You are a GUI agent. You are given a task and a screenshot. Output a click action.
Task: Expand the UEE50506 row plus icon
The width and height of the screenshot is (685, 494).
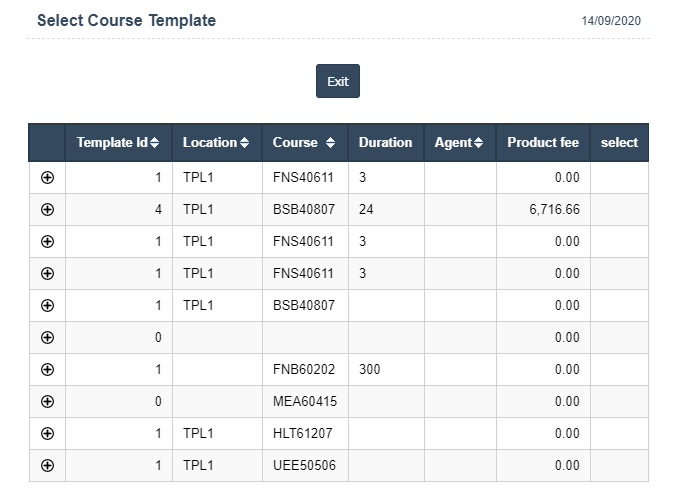(x=47, y=465)
